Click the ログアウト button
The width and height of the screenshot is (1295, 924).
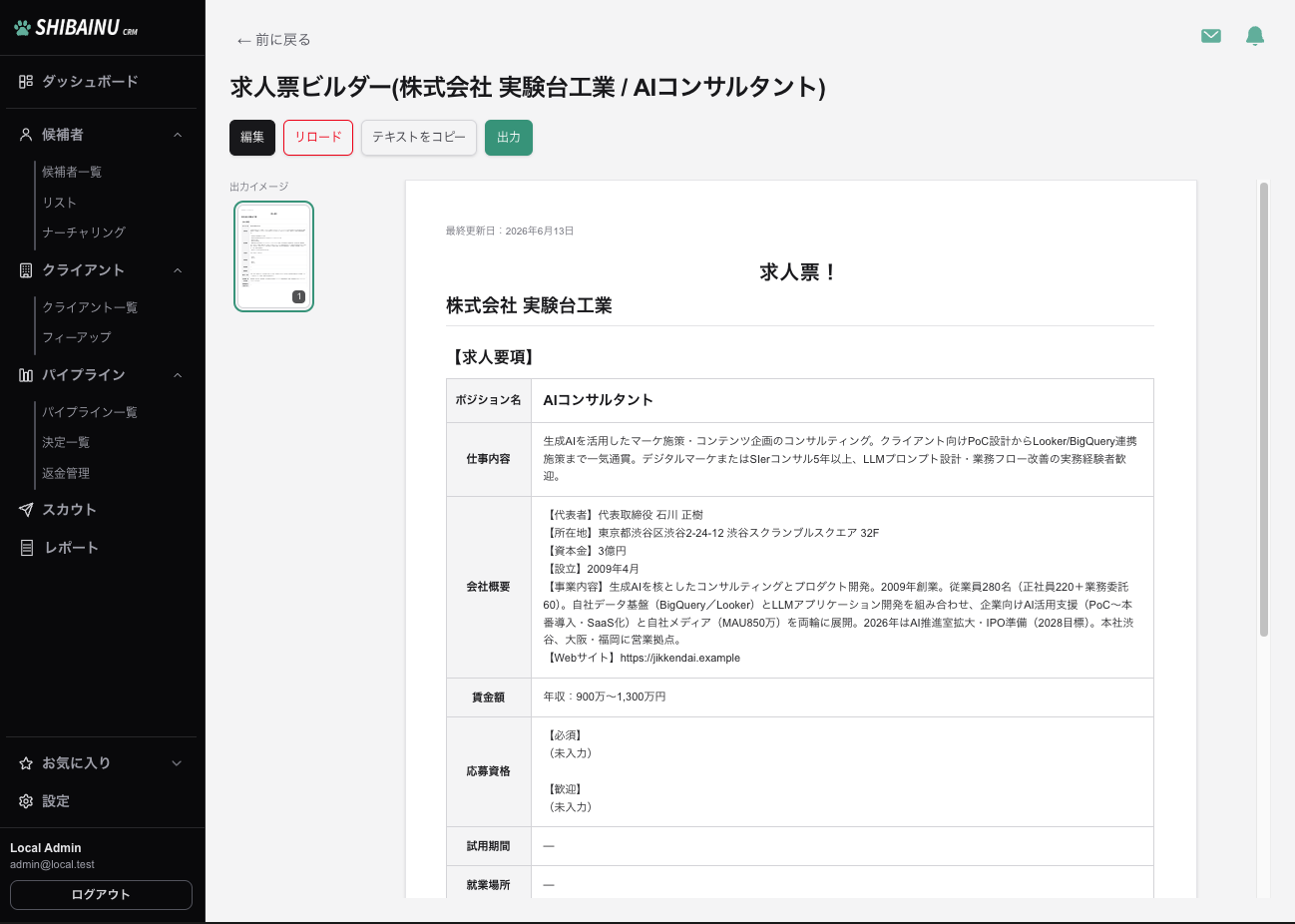click(101, 895)
